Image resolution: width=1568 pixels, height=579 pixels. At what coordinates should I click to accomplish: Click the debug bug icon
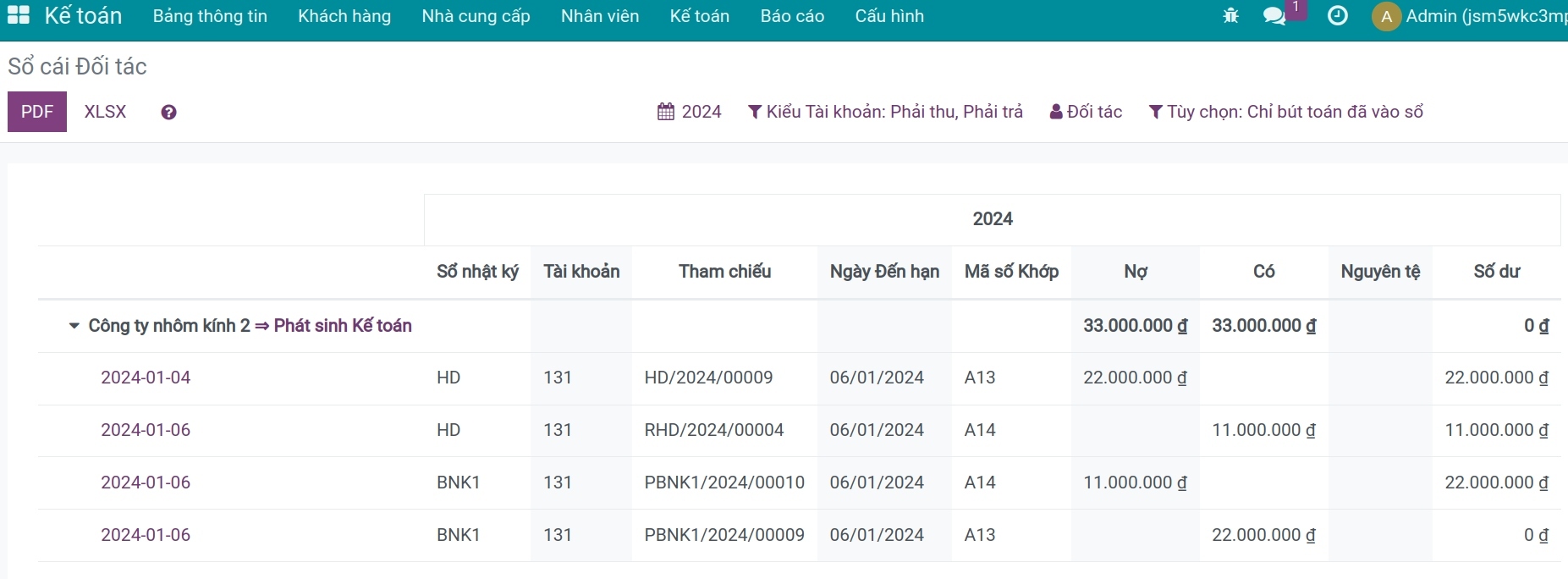tap(1230, 15)
